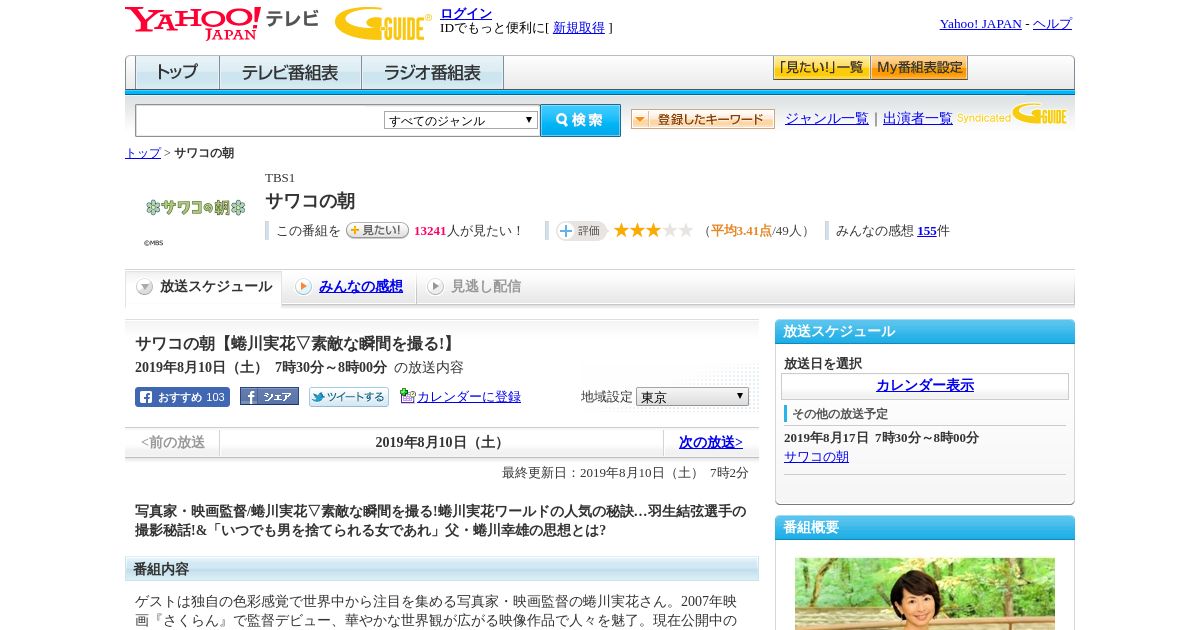The width and height of the screenshot is (1200, 630).
Task: Click the Facebook おすすめ 103 button
Action: pyautogui.click(x=182, y=397)
